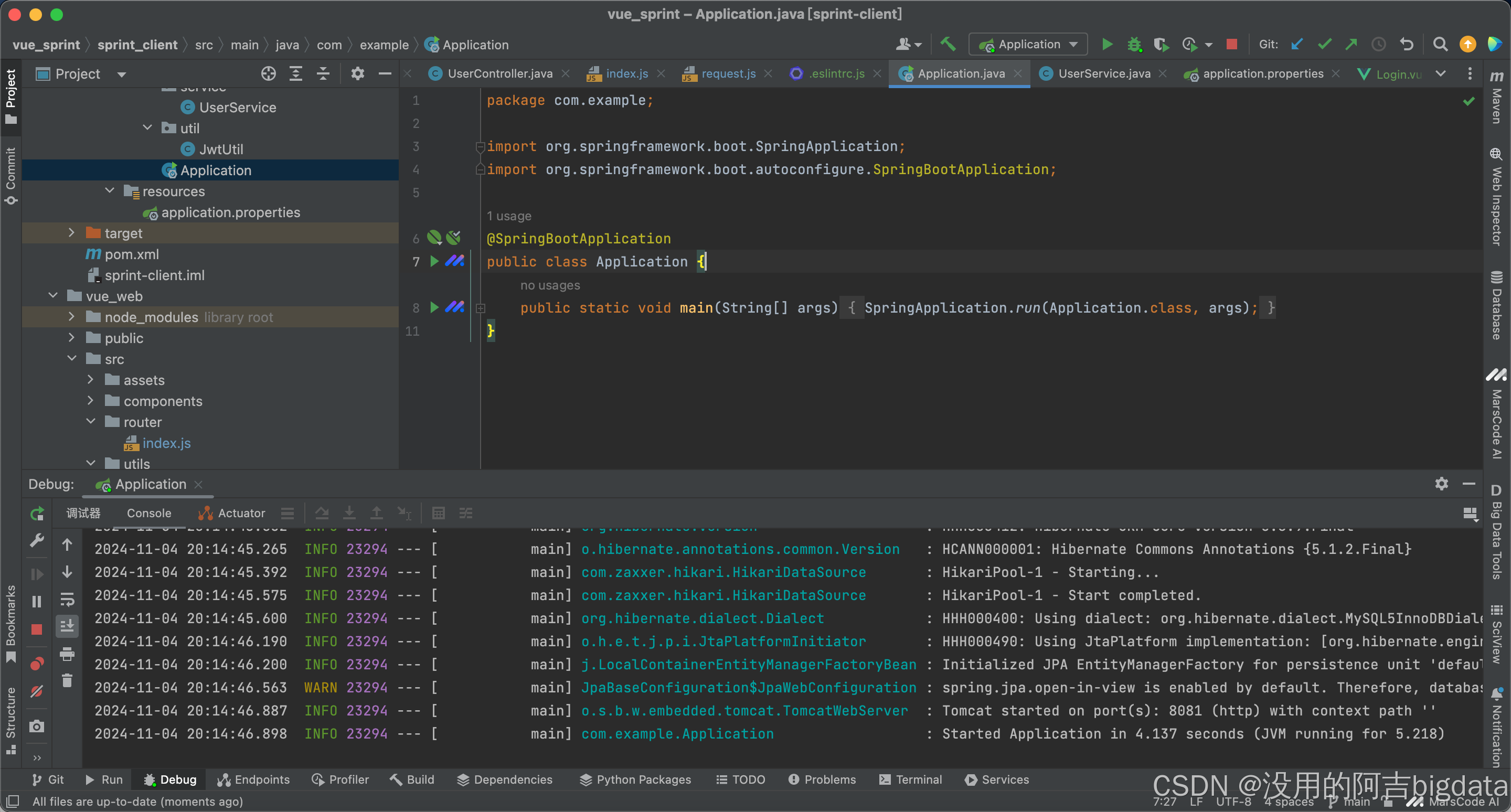Open the Console tab in Debug panel

pos(149,513)
